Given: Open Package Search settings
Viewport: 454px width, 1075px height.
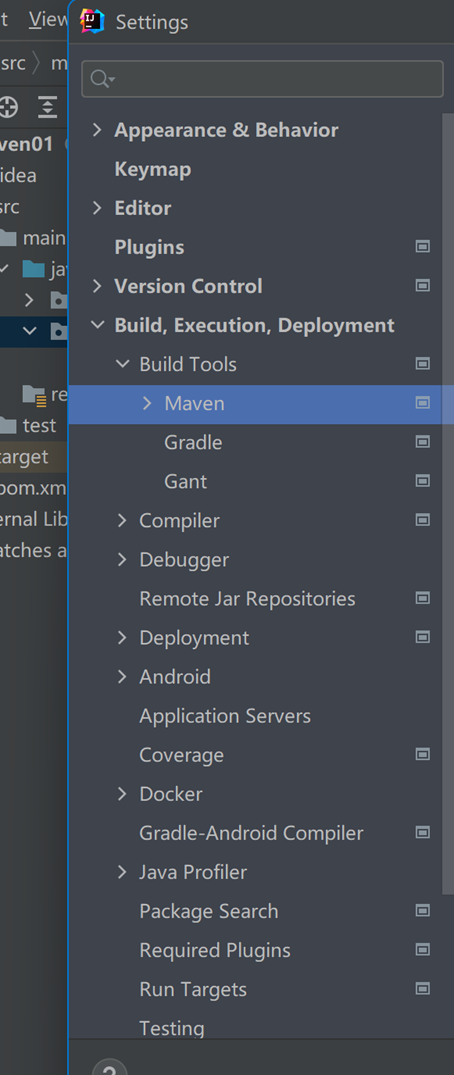Looking at the screenshot, I should tap(209, 911).
